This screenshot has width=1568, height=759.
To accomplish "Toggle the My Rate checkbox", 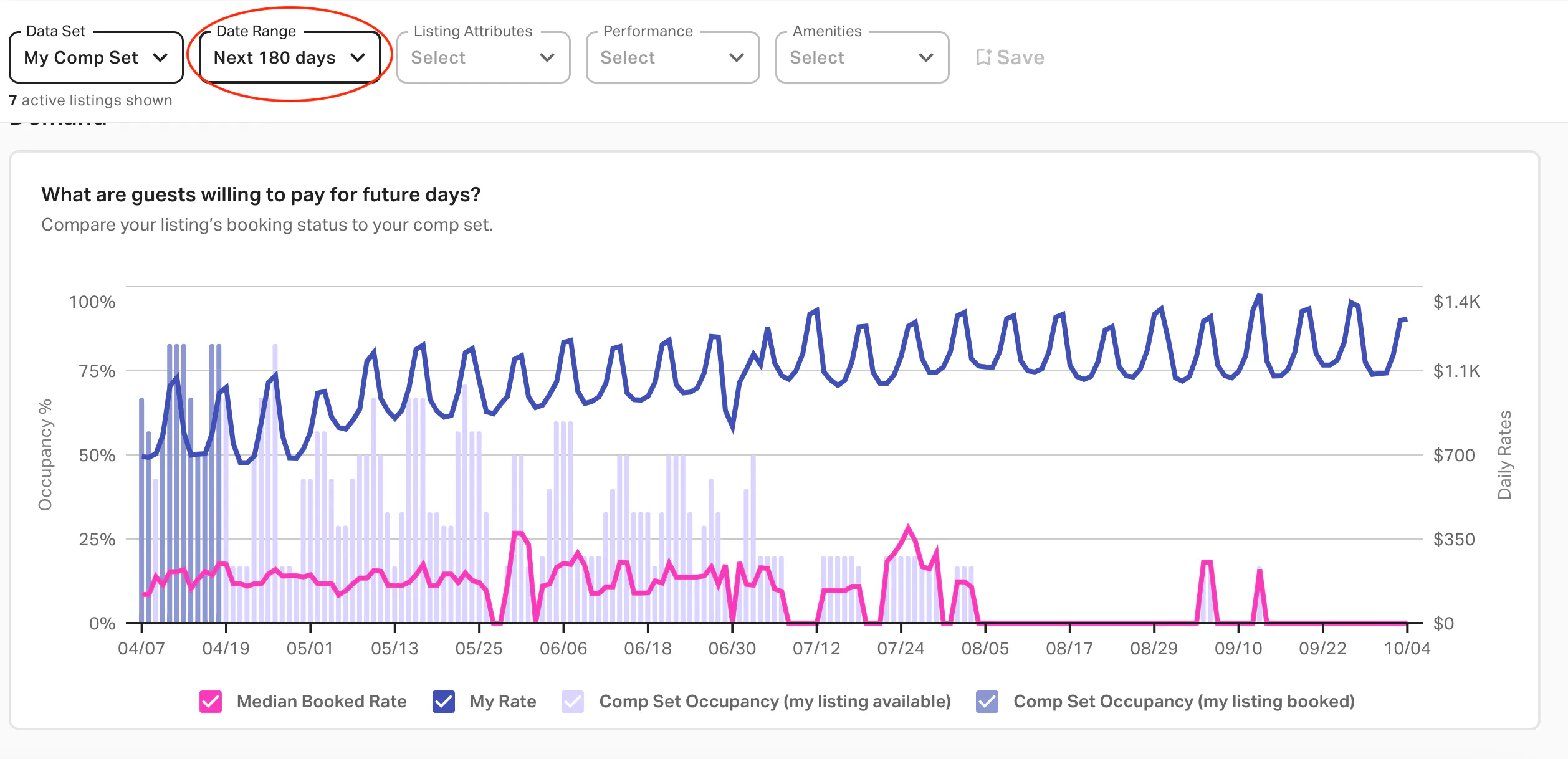I will point(444,702).
